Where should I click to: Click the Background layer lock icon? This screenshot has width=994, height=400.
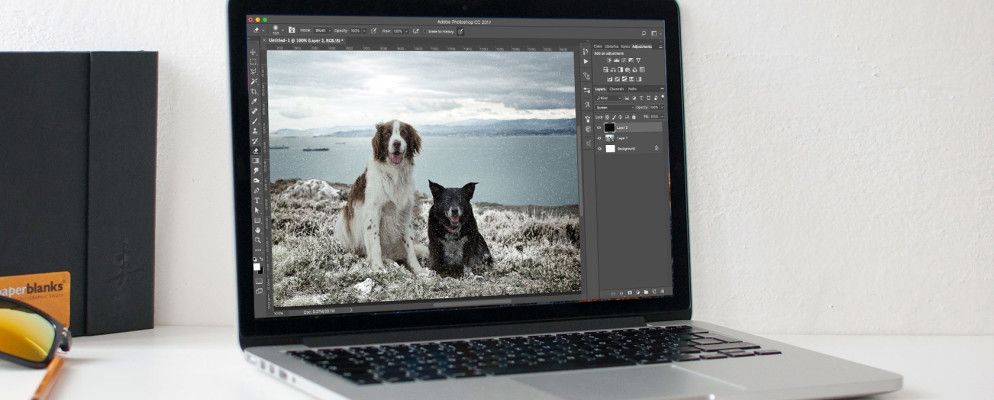pos(657,148)
